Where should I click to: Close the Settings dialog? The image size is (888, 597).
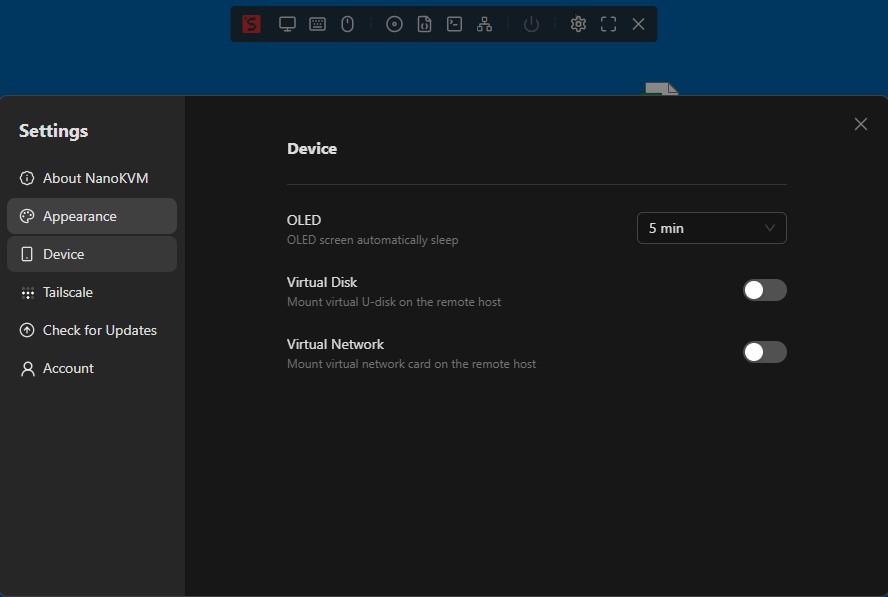(x=860, y=124)
